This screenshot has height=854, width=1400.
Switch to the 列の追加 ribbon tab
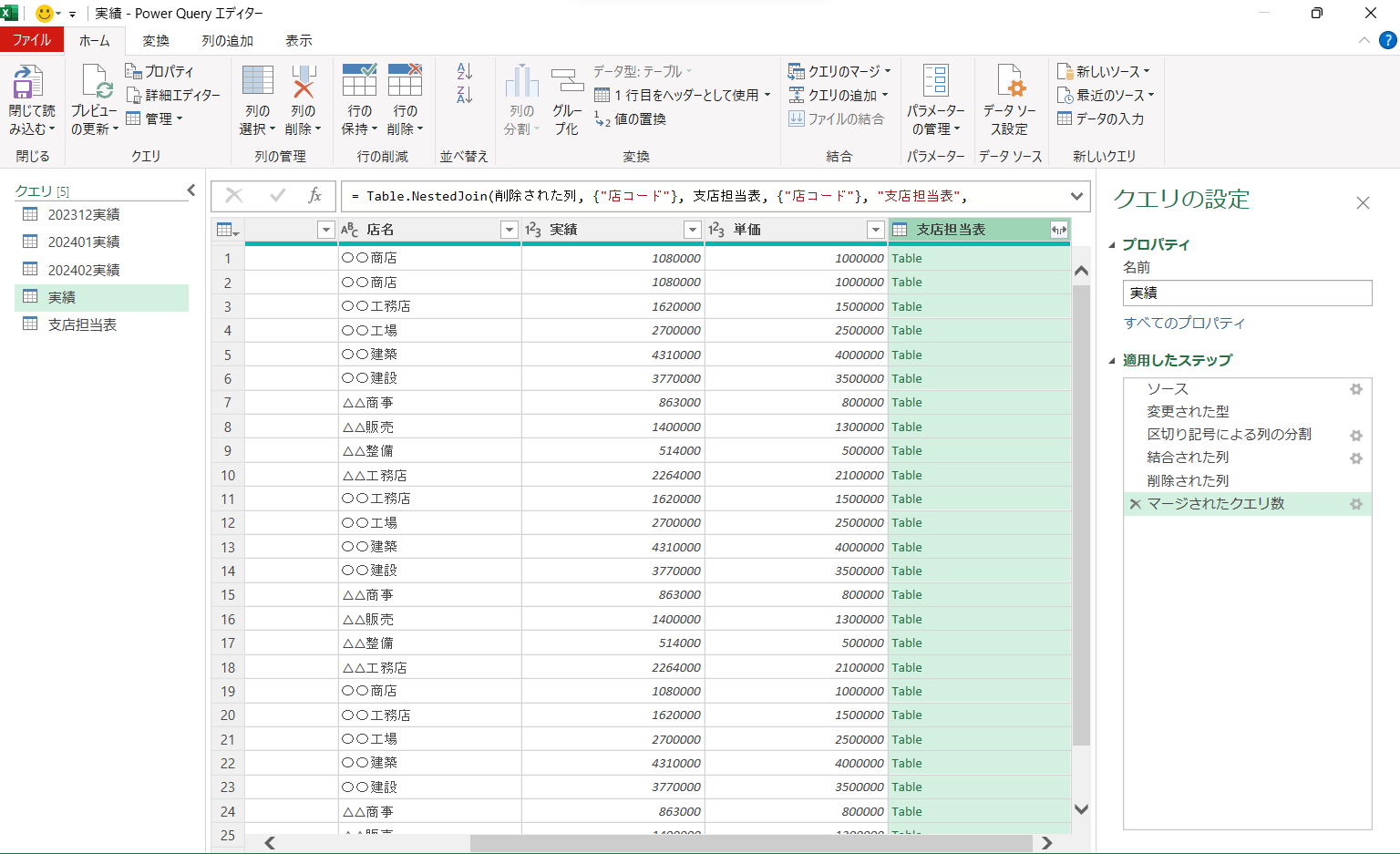(227, 40)
